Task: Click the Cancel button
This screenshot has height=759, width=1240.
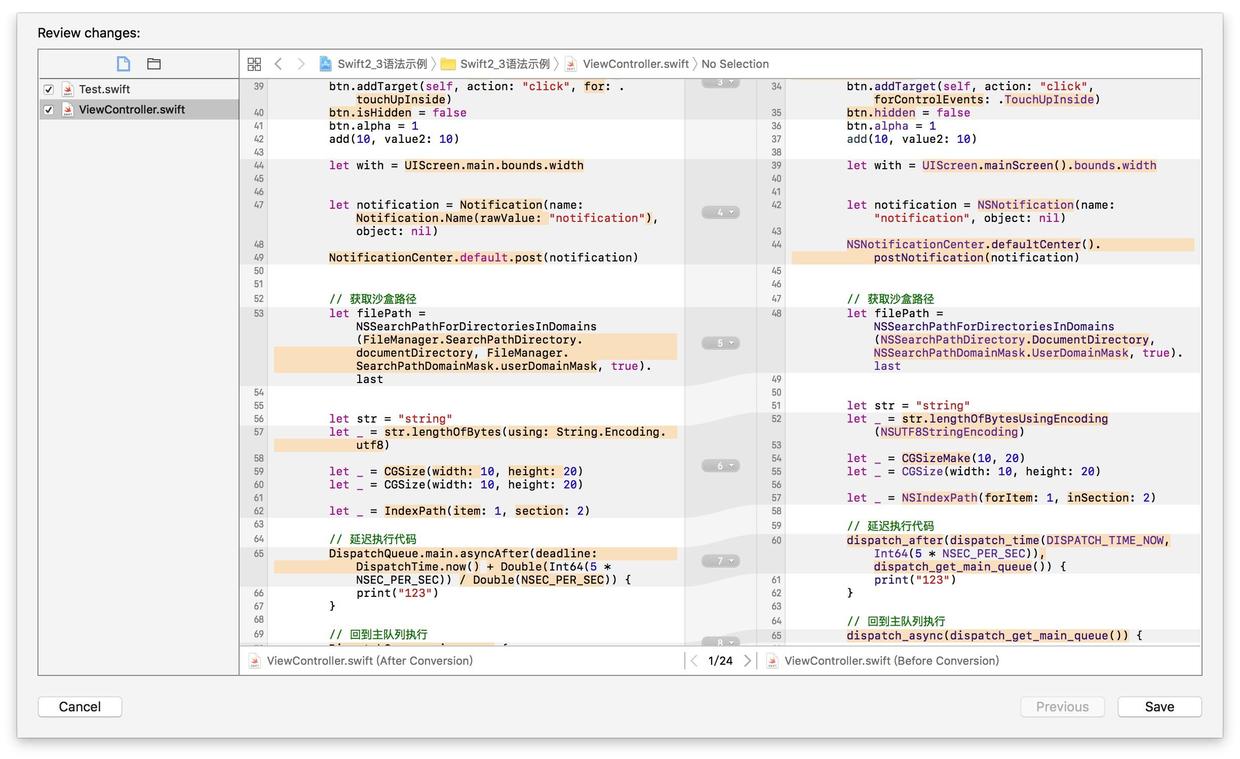Action: 80,707
